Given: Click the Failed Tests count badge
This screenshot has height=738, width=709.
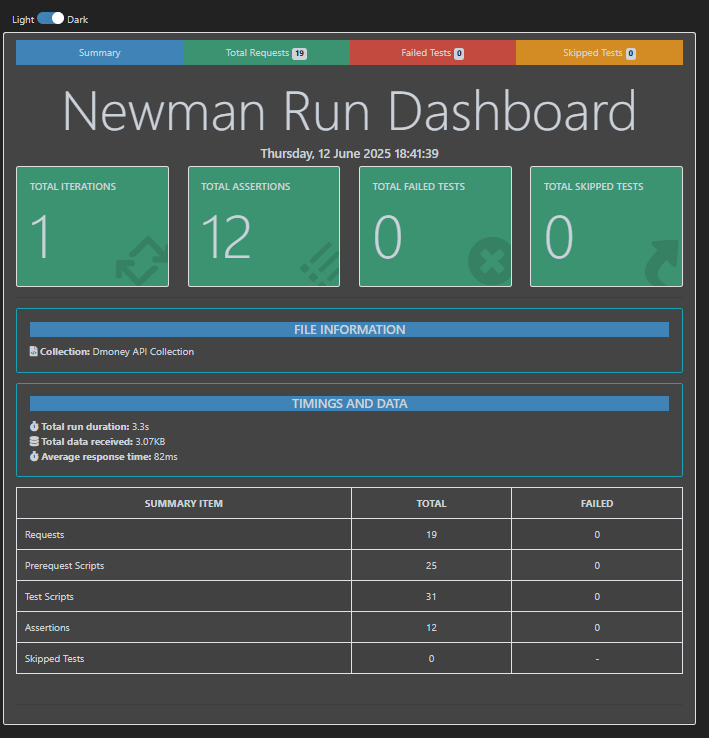Looking at the screenshot, I should [x=459, y=53].
